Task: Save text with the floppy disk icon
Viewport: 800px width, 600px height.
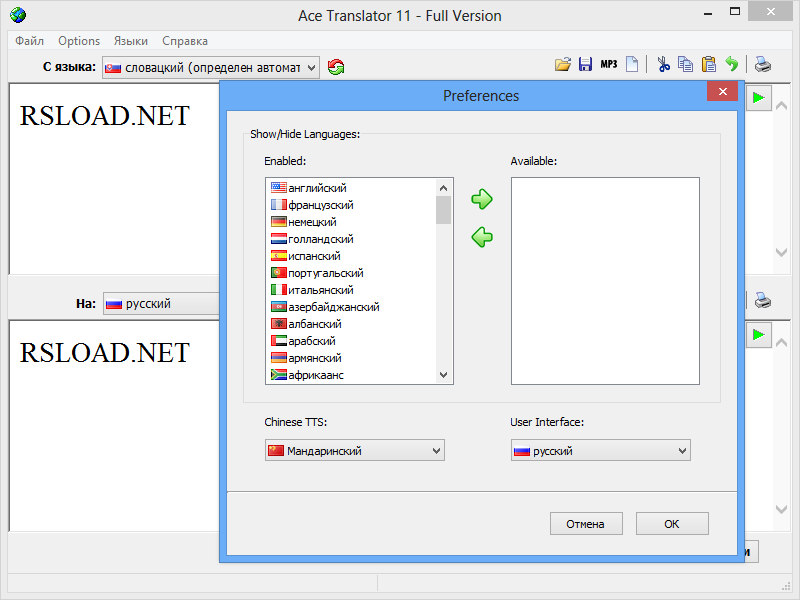Action: point(585,64)
